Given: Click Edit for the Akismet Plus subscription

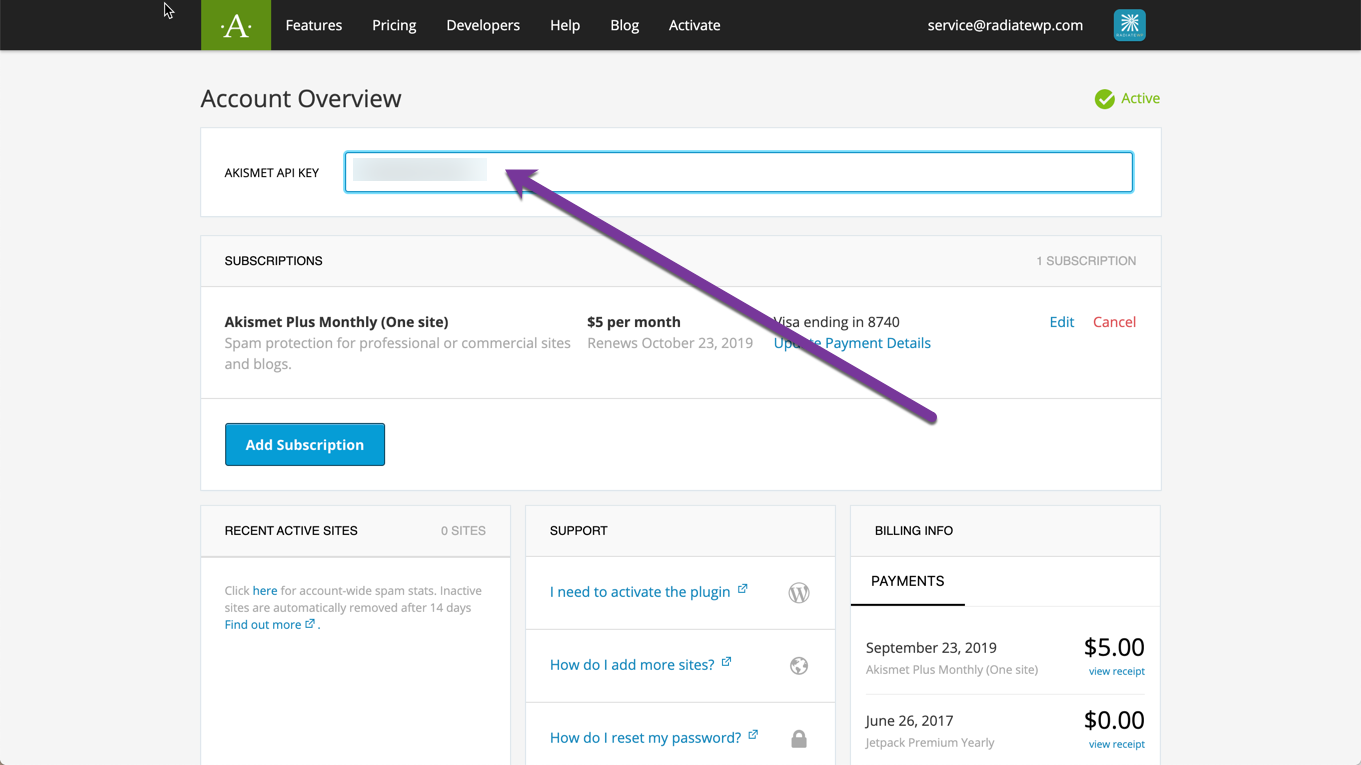Looking at the screenshot, I should point(1062,322).
